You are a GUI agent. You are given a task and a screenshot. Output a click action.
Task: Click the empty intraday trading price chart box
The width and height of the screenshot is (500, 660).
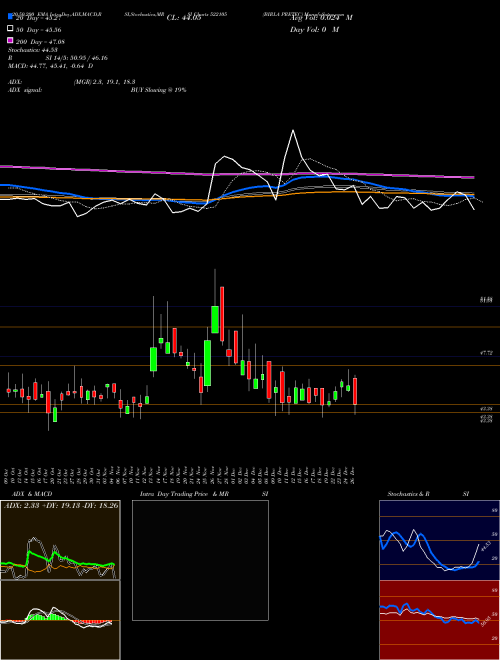point(200,560)
